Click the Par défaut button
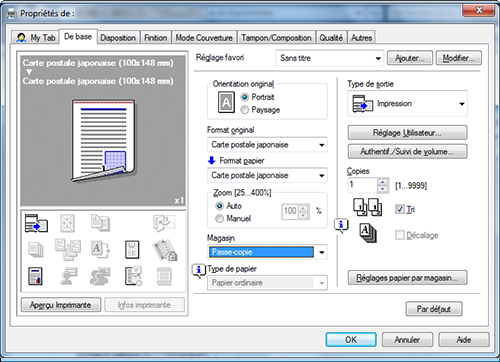 tap(434, 309)
